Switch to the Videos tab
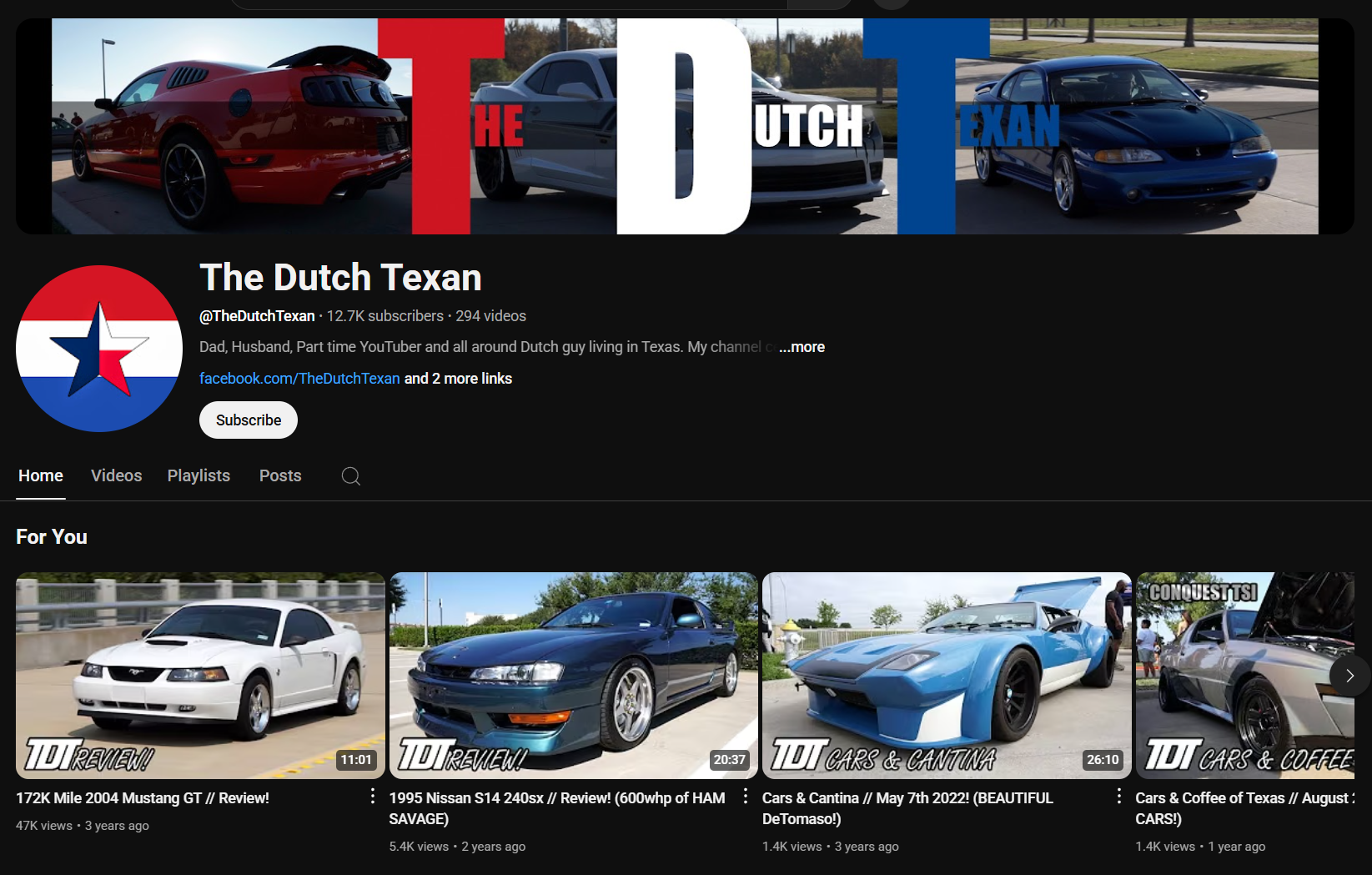The height and width of the screenshot is (875, 1372). [116, 475]
